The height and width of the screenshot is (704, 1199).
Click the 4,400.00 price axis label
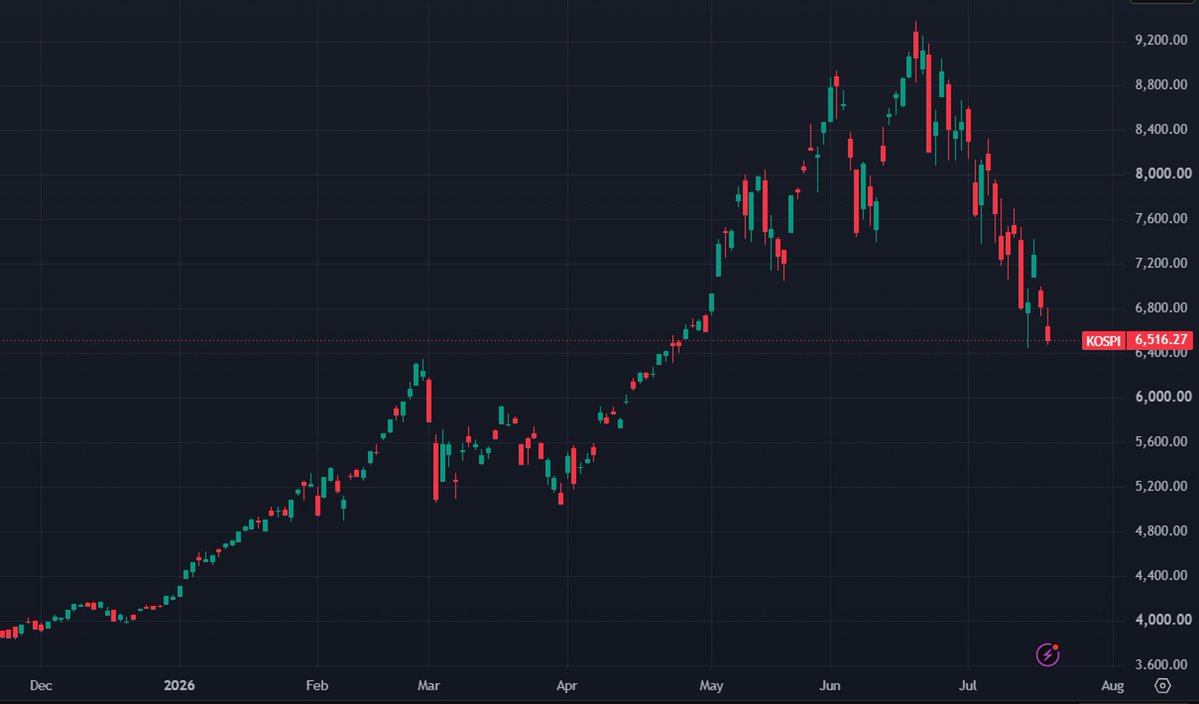point(1161,576)
